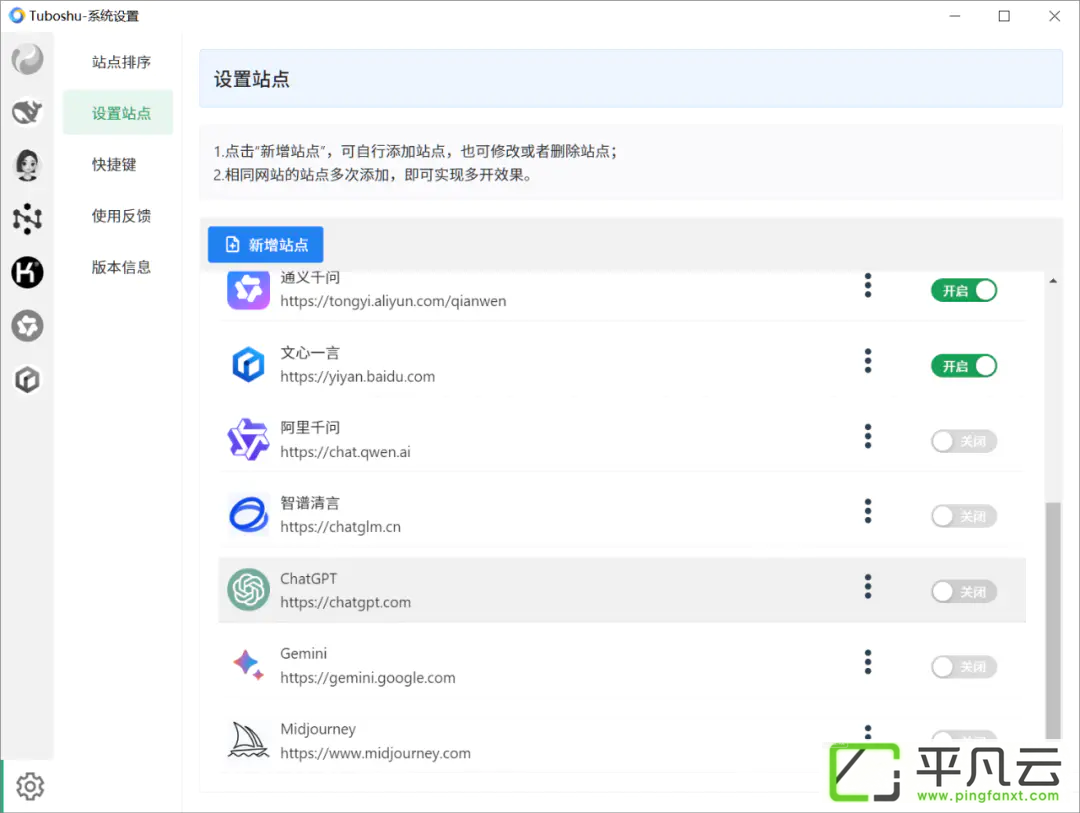Viewport: 1080px width, 813px height.
Task: Click the site list vertical scrollbar
Action: pyautogui.click(x=1052, y=620)
